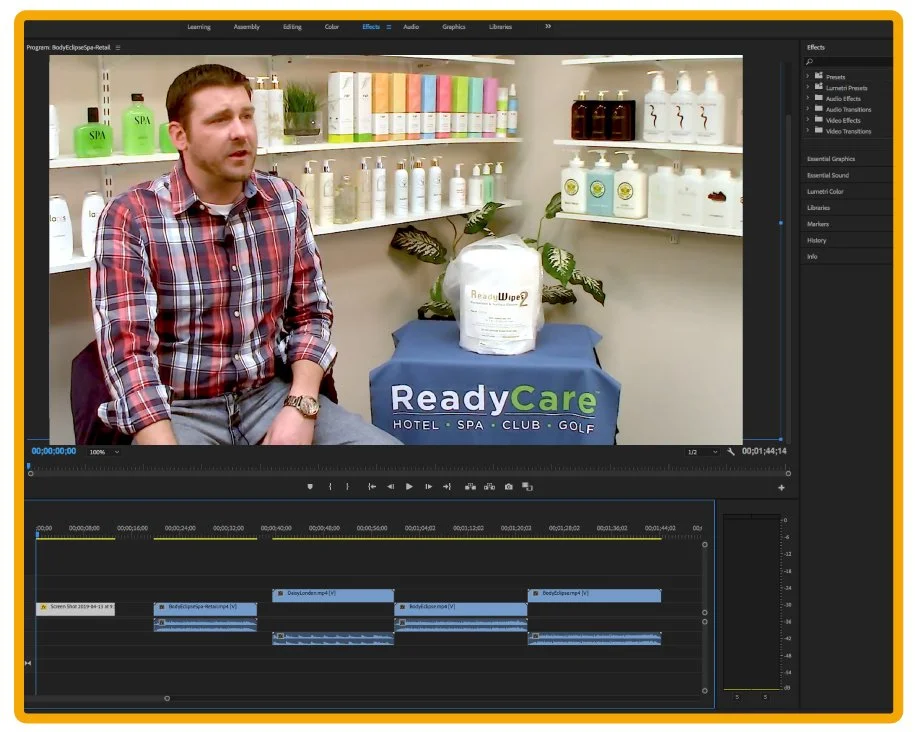Open the Markers panel
Viewport: 915px width, 732px height.
818,224
